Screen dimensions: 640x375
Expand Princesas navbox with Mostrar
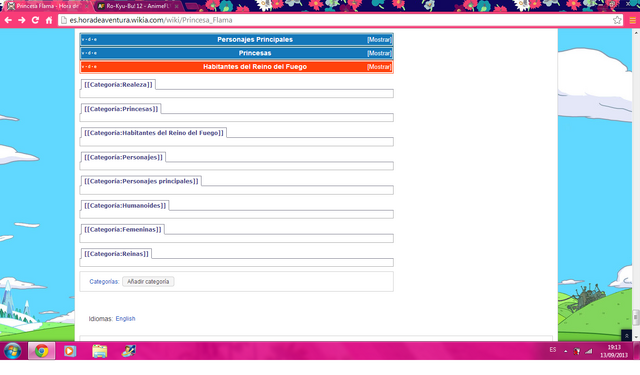point(379,53)
